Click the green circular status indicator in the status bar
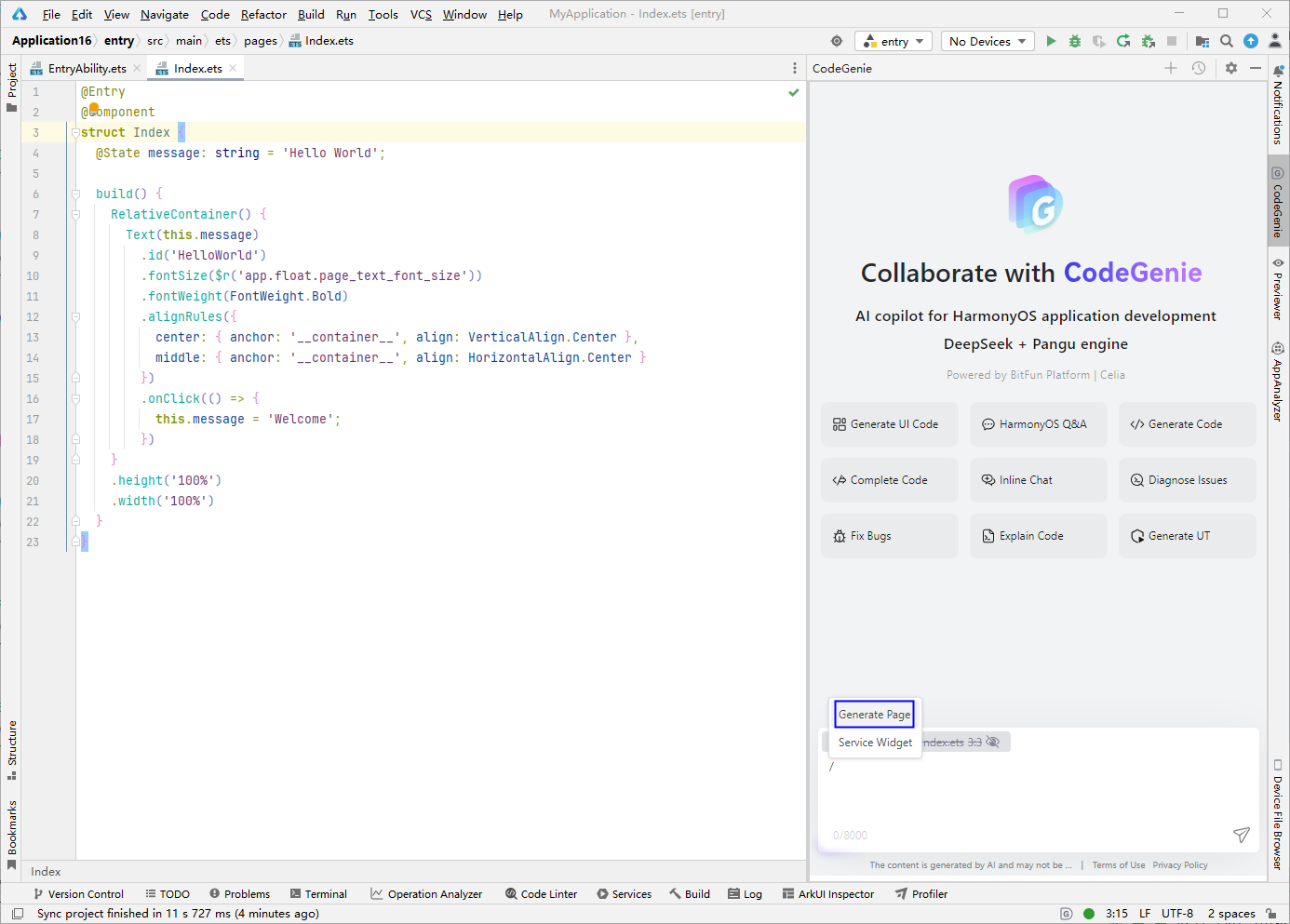 (1089, 914)
